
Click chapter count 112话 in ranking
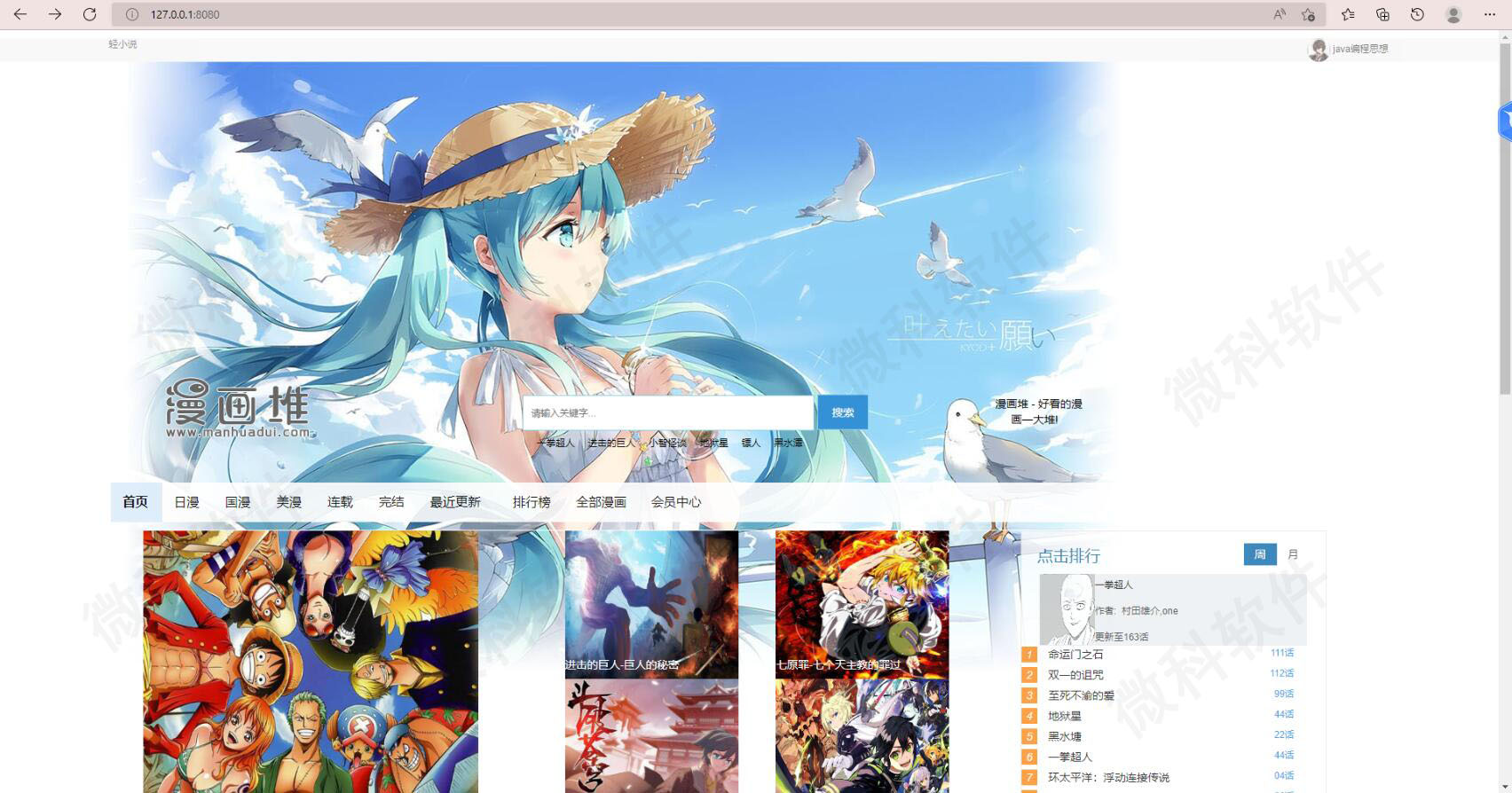(1282, 673)
